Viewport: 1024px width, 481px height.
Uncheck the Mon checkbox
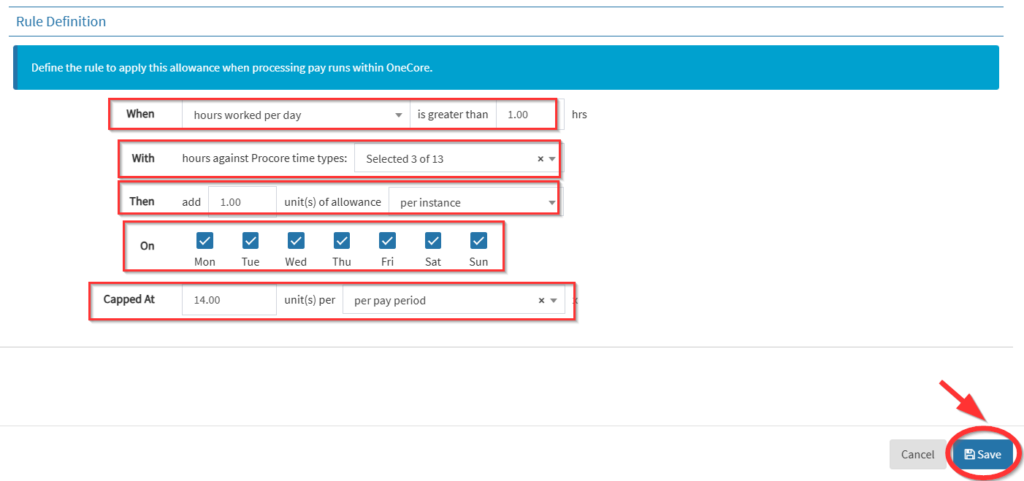coord(205,240)
